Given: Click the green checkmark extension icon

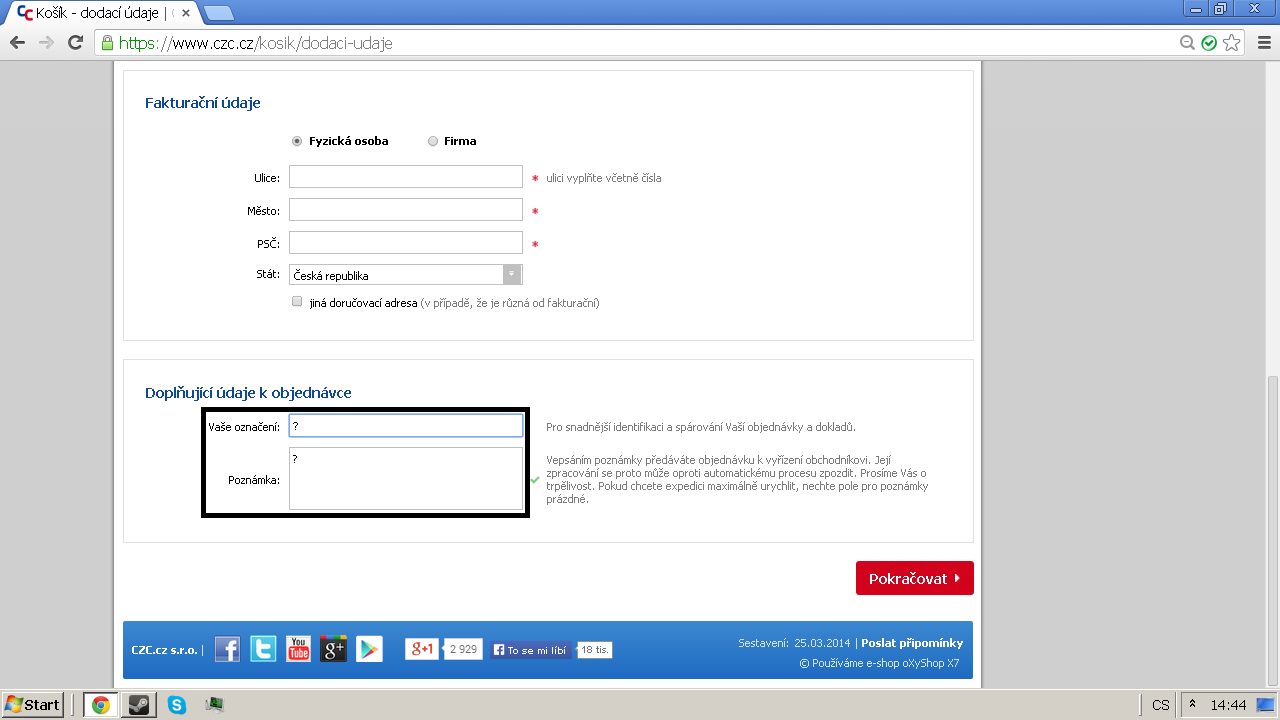Looking at the screenshot, I should pos(1209,43).
